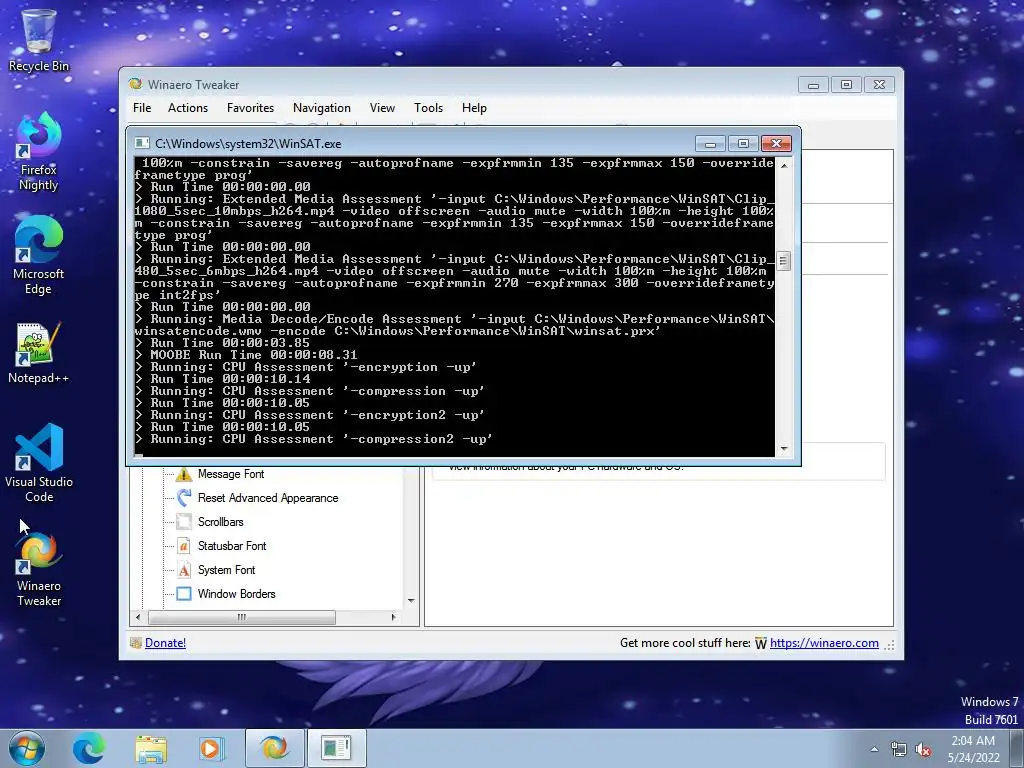Screen dimensions: 1024x768
Task: Open the File menu
Action: (x=142, y=108)
